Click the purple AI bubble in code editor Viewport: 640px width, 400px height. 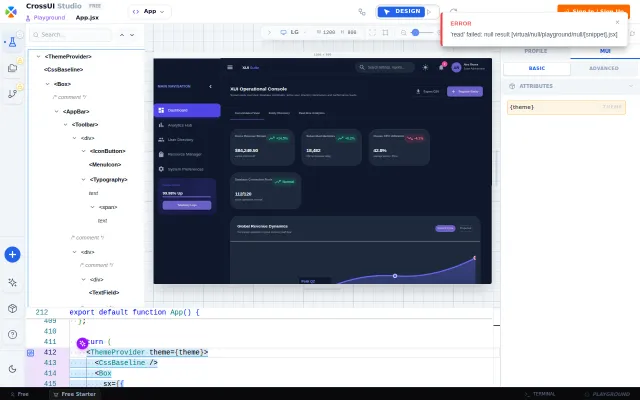(x=82, y=343)
